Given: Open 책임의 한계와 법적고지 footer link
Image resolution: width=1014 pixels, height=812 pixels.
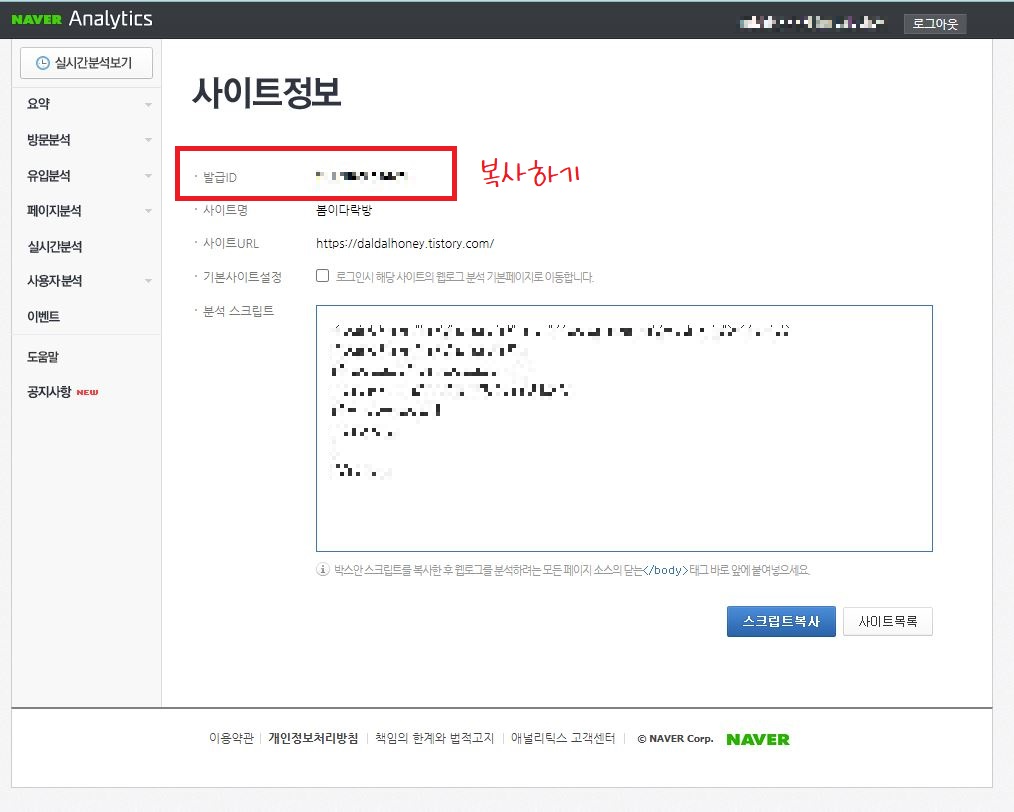Looking at the screenshot, I should click(x=435, y=738).
